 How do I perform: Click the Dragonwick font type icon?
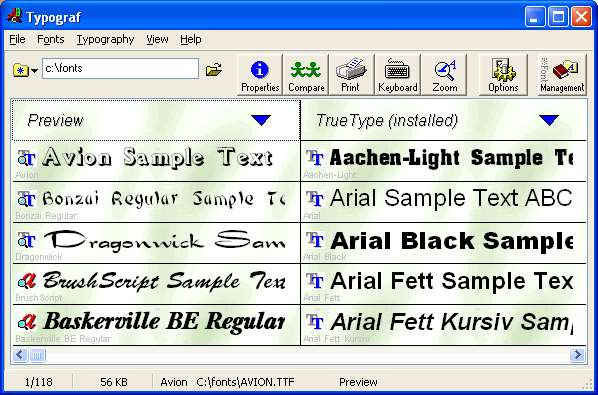[26, 240]
